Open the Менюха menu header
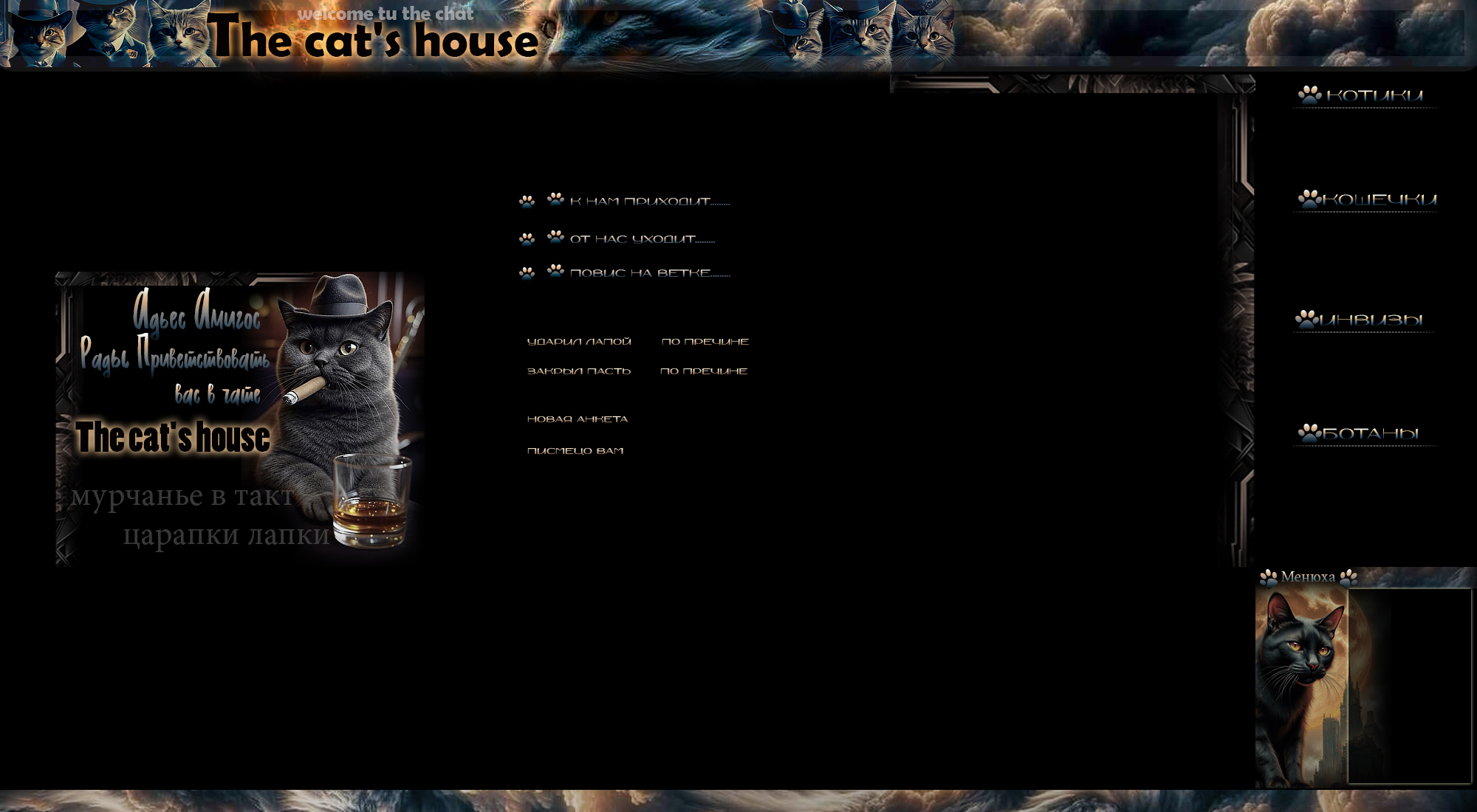This screenshot has height=812, width=1477. coord(1308,577)
